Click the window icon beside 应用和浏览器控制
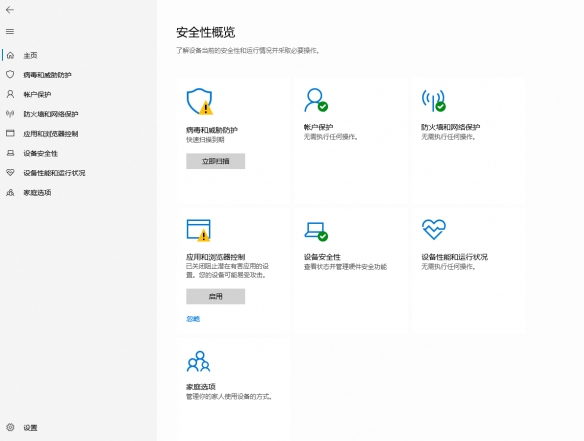 [x=10, y=133]
